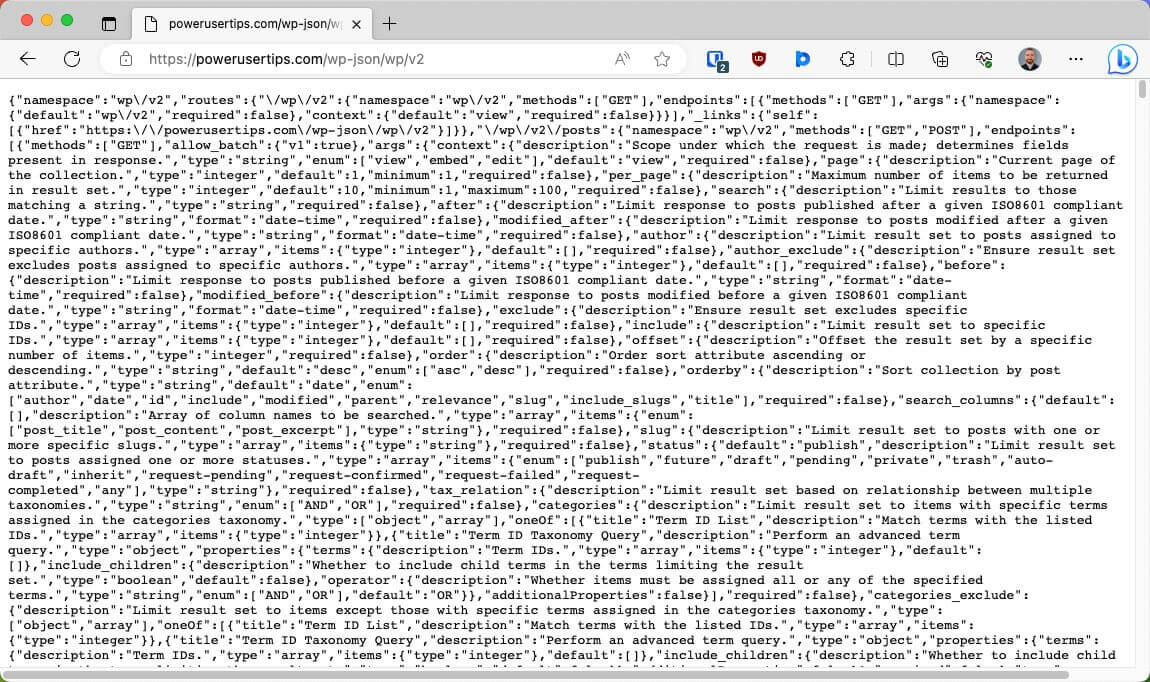1150x682 pixels.
Task: Open the blue p extension icon
Action: 803,60
